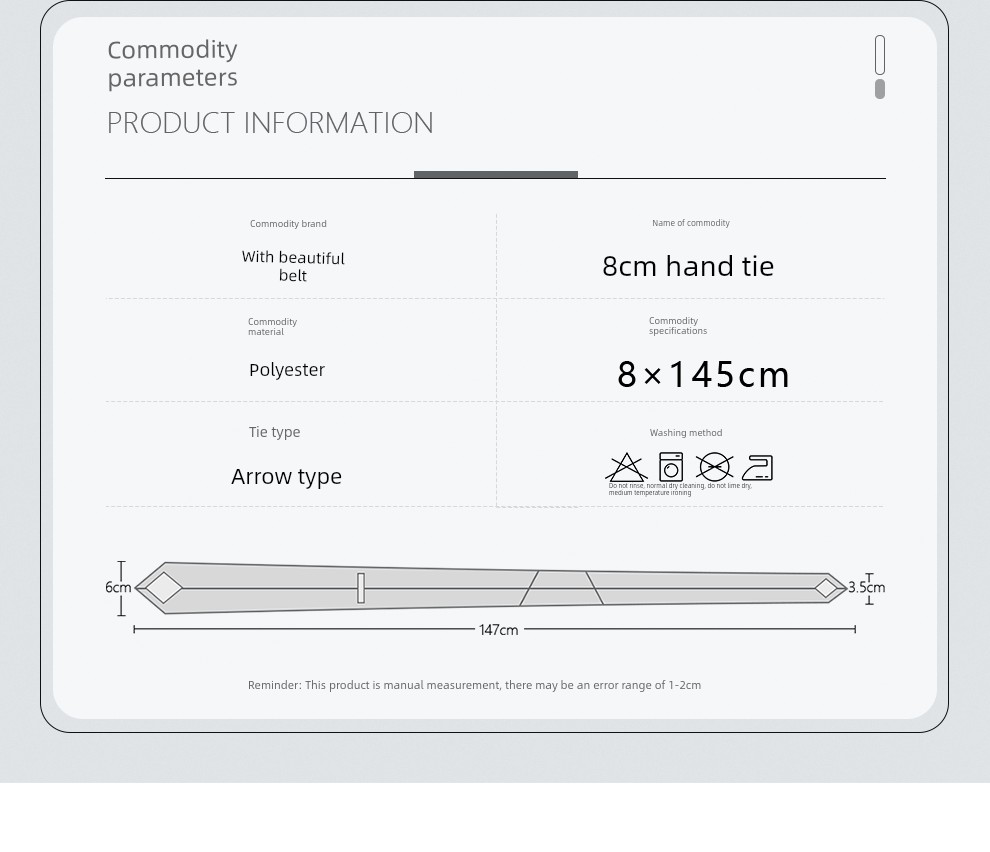The image size is (990, 852).
Task: Click the "8×145cm" specifications value
Action: [x=703, y=375]
